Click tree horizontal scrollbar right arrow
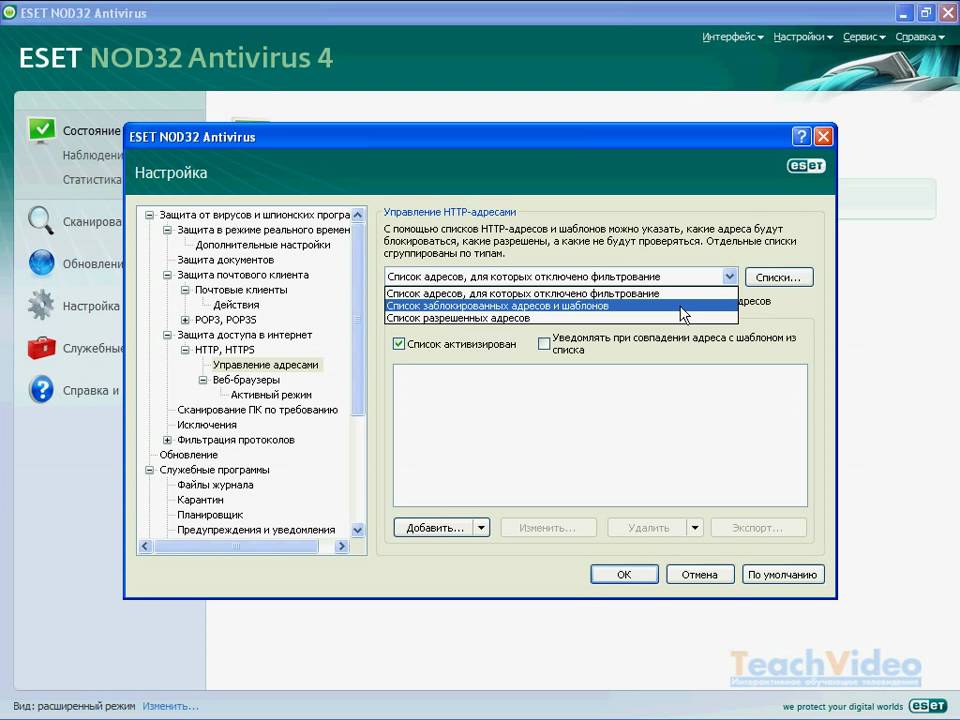960x720 pixels. [x=342, y=546]
